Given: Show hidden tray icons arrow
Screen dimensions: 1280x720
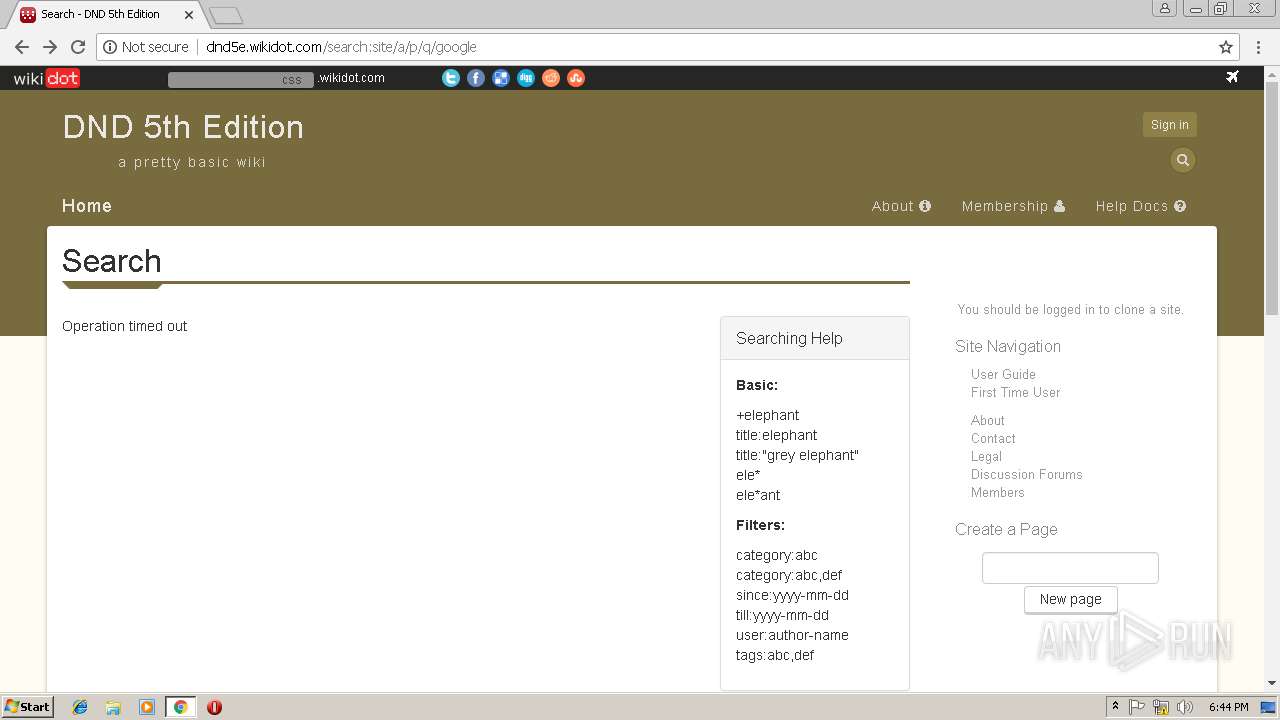Looking at the screenshot, I should click(x=1115, y=707).
